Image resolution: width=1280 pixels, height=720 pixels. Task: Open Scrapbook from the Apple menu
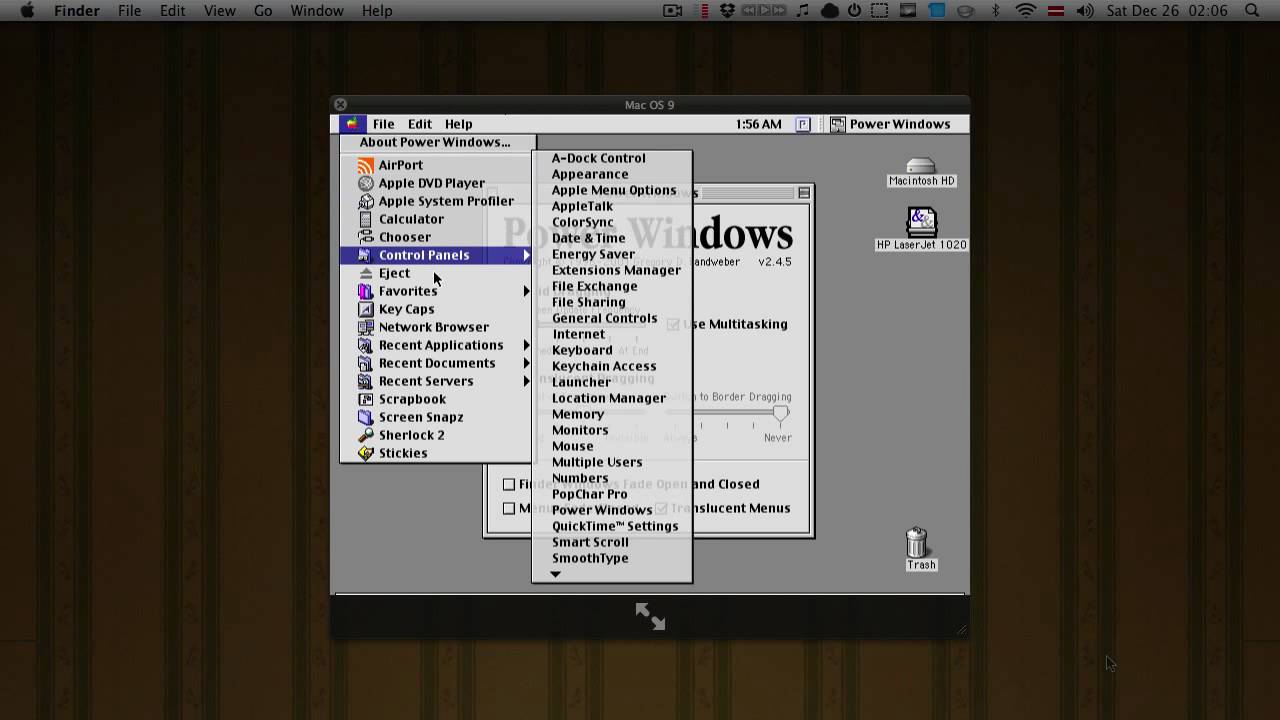click(436, 399)
